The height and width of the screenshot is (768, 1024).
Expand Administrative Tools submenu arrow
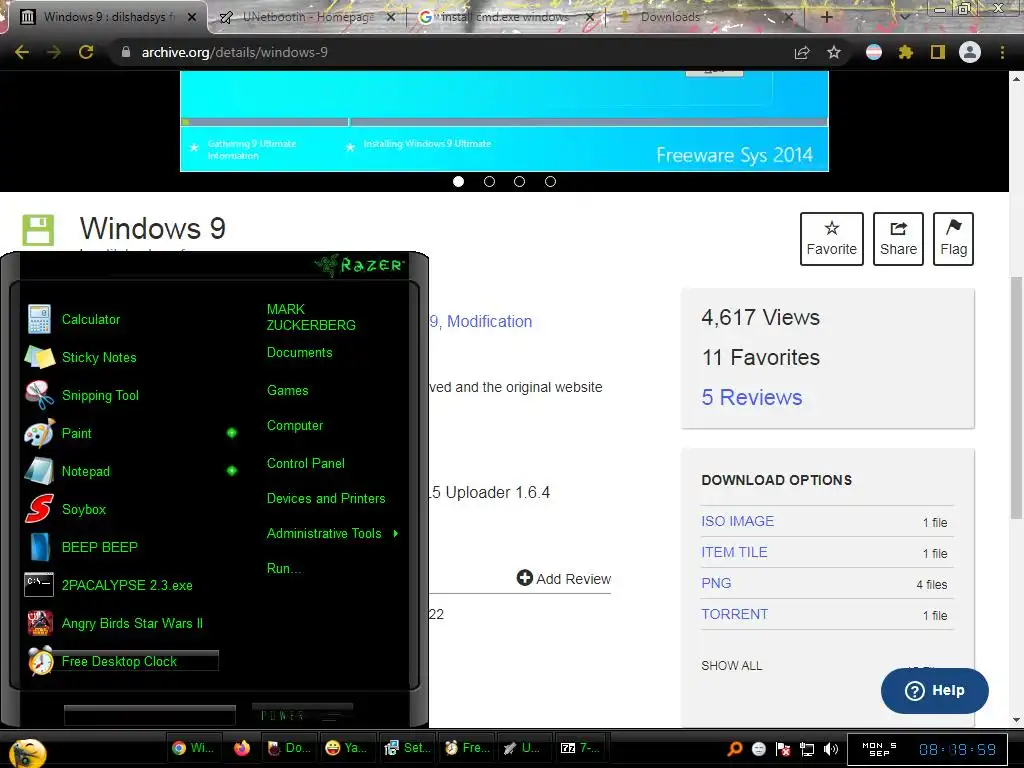click(x=396, y=534)
